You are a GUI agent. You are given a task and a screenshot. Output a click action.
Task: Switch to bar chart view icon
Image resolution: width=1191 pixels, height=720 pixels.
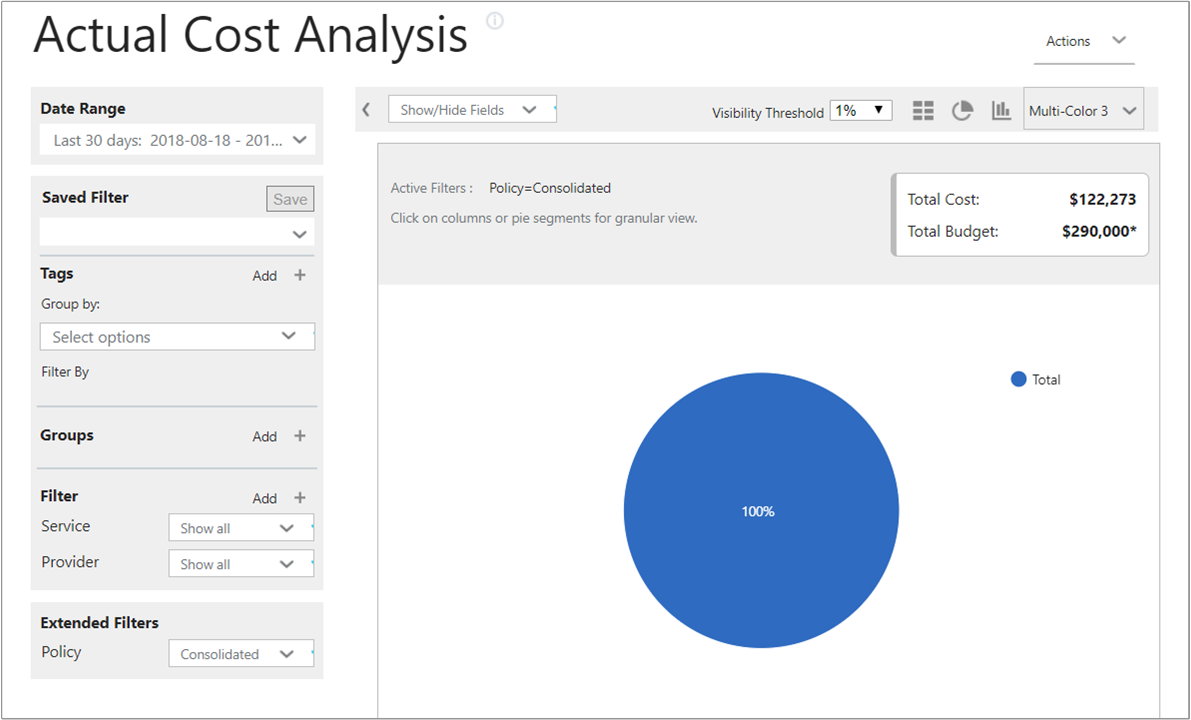click(1001, 111)
